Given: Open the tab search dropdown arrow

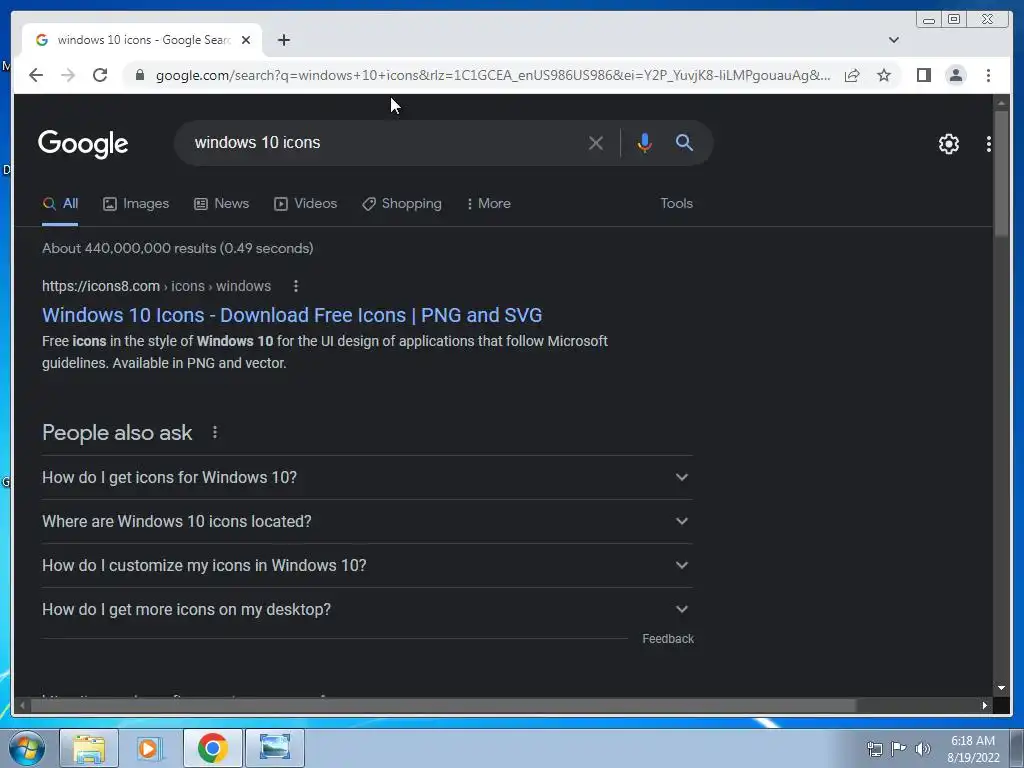Looking at the screenshot, I should [x=894, y=40].
